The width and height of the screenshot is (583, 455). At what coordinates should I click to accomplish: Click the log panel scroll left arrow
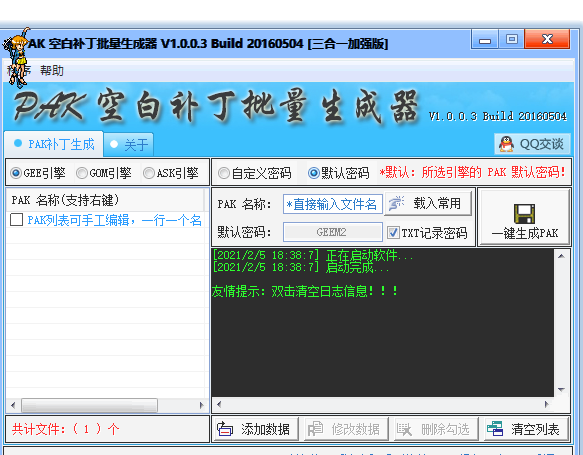219,404
